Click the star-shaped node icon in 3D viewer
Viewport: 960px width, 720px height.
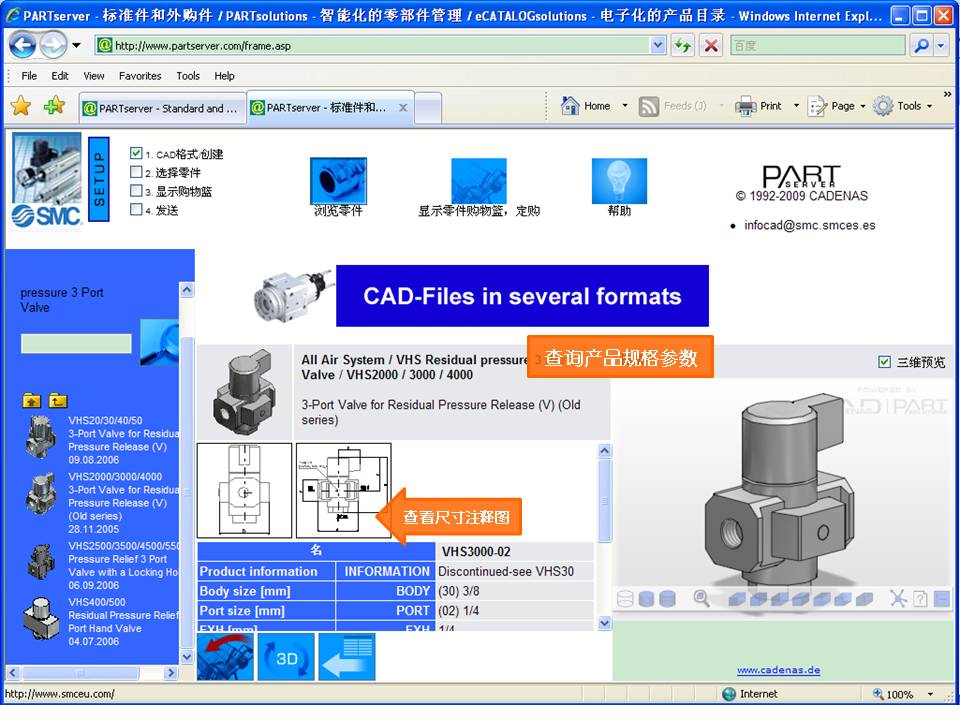[x=898, y=598]
